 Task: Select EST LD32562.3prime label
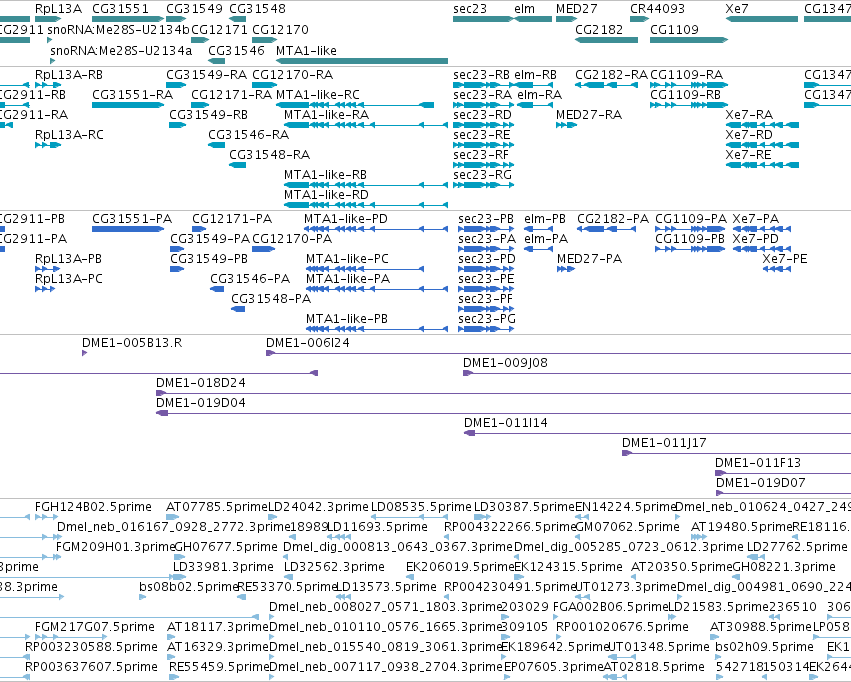point(334,567)
